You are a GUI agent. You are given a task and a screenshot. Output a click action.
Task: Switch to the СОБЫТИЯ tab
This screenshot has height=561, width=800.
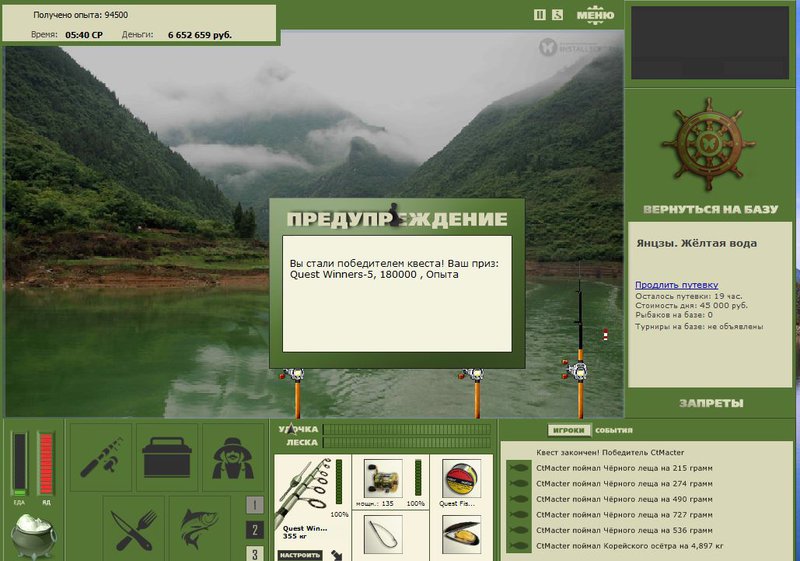(614, 430)
